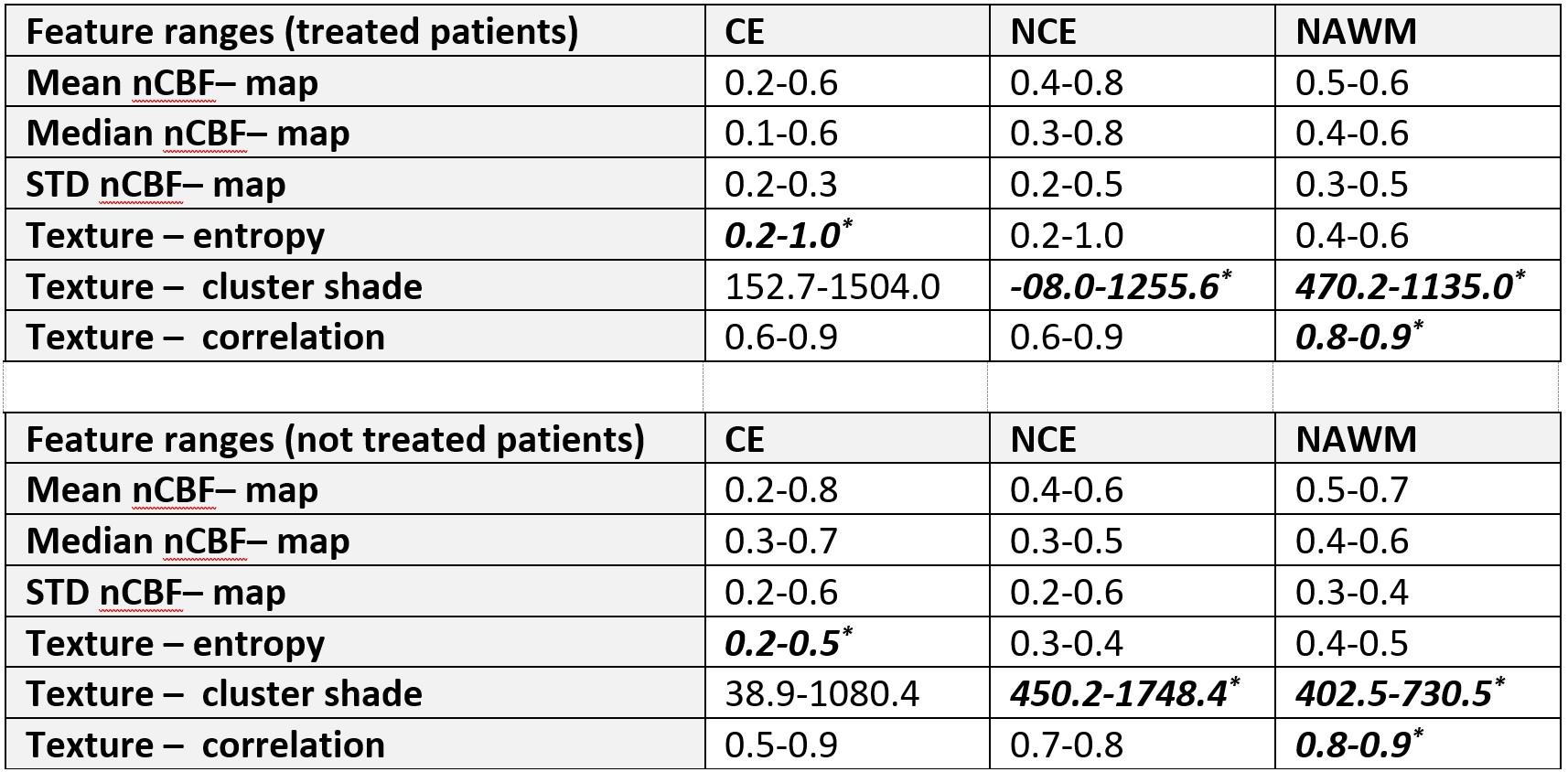Screen dimensions: 1568x772
Task: Select the 0.7-0.8 correlation NCE cell
Action: coord(1067,745)
